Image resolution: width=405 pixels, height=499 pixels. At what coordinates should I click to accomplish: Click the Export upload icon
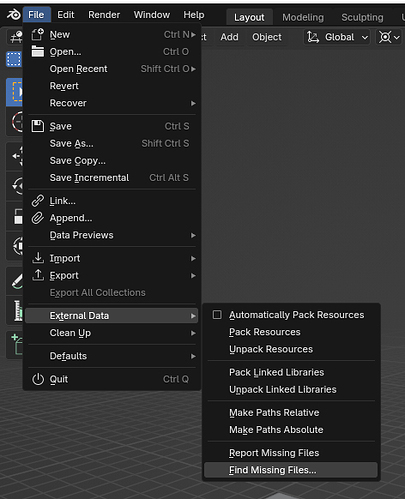point(38,275)
